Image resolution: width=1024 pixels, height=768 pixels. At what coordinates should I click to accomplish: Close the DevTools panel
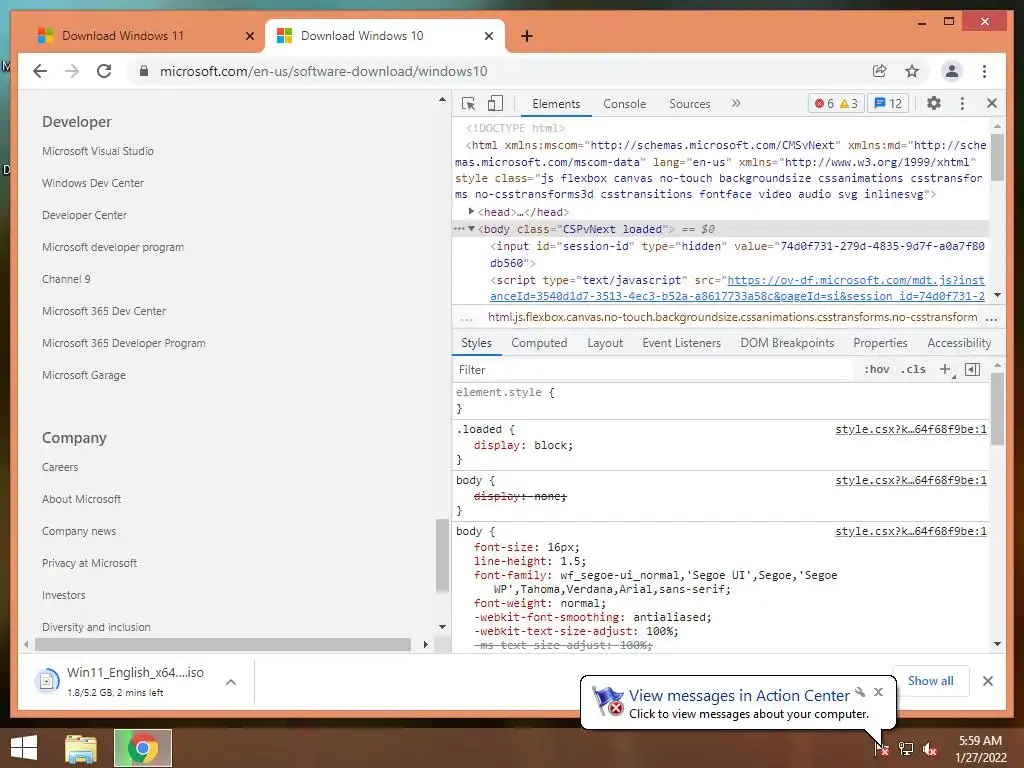coord(991,103)
